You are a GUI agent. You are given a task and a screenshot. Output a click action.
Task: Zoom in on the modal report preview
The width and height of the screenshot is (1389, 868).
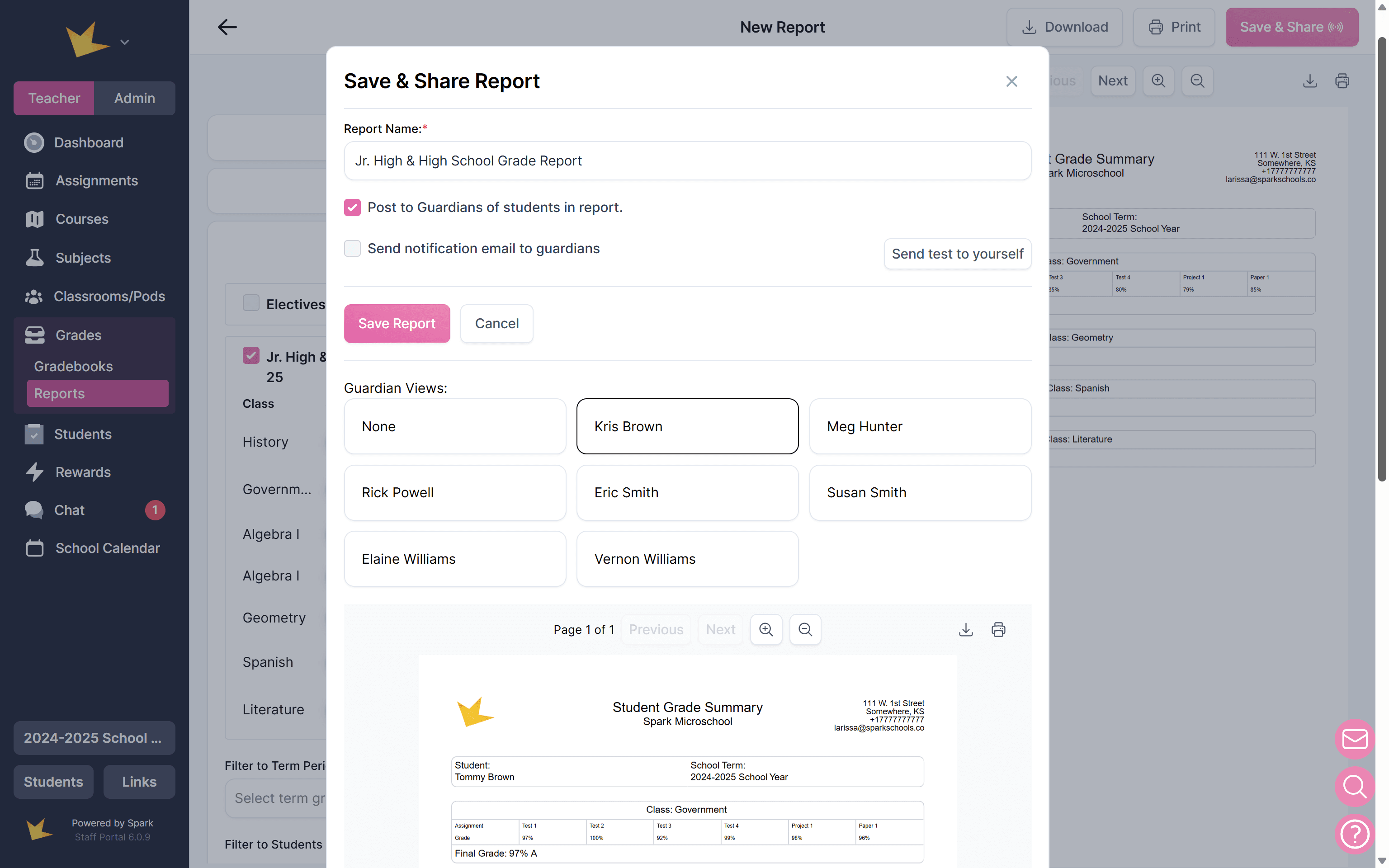765,629
